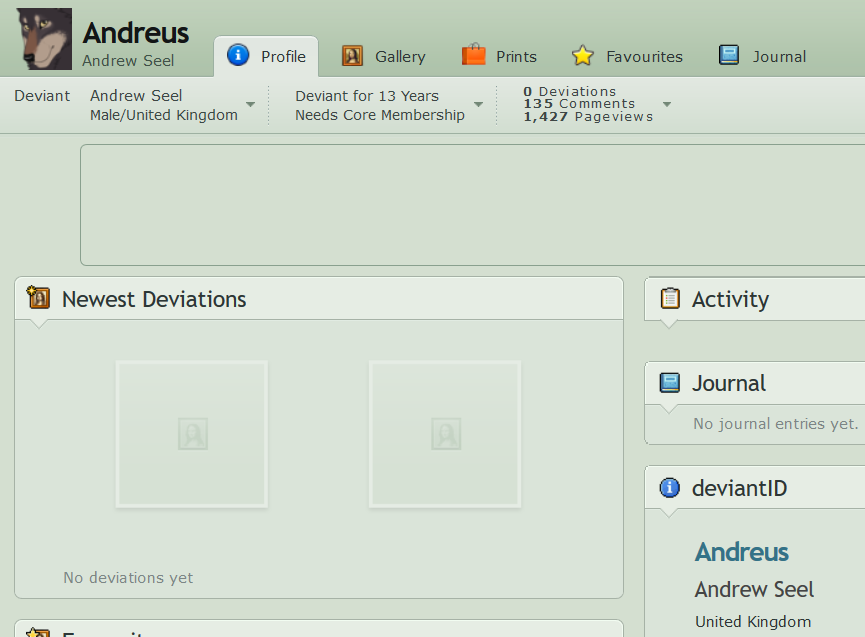
Task: Expand the Deviant for 13 Years dropdown
Action: [478, 104]
